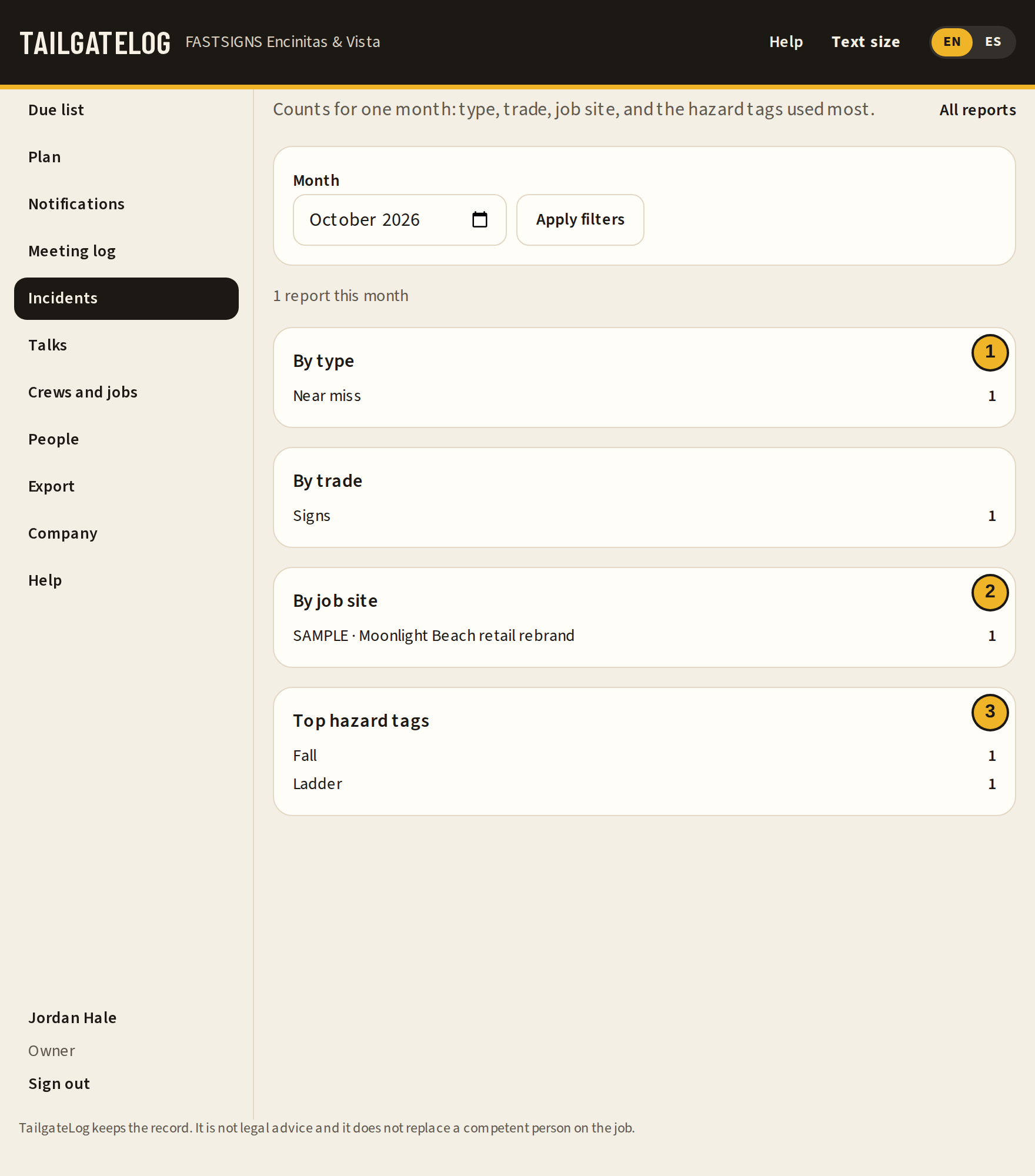Click the Signs trade row
1035x1176 pixels.
[645, 516]
